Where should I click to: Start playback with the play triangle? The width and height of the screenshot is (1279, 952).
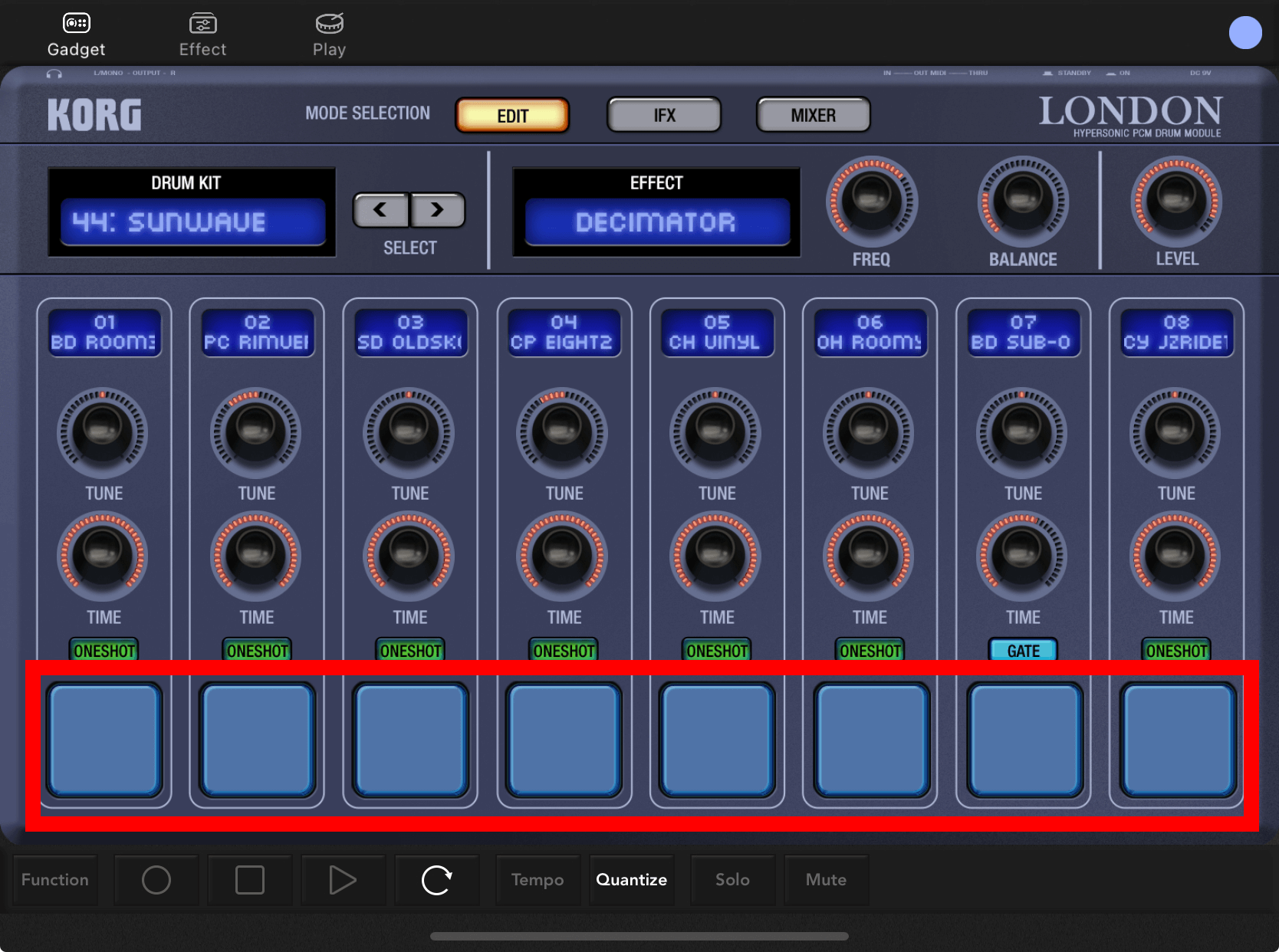[x=343, y=880]
